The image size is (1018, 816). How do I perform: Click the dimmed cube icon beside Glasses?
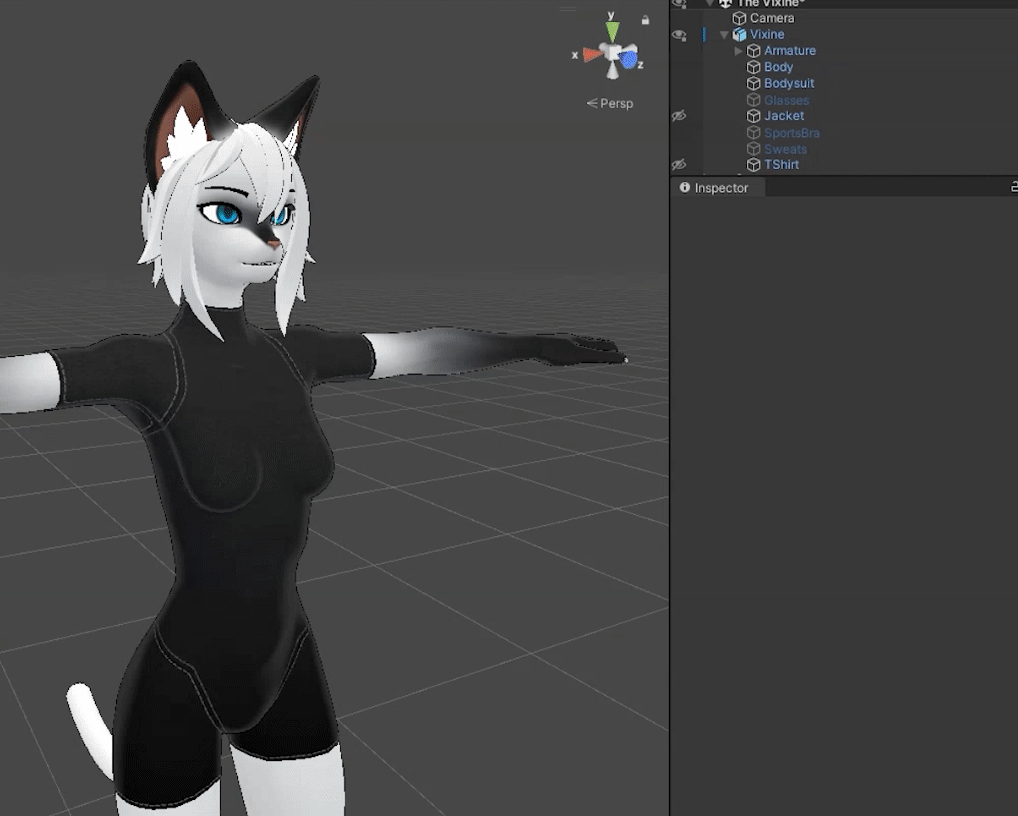753,100
